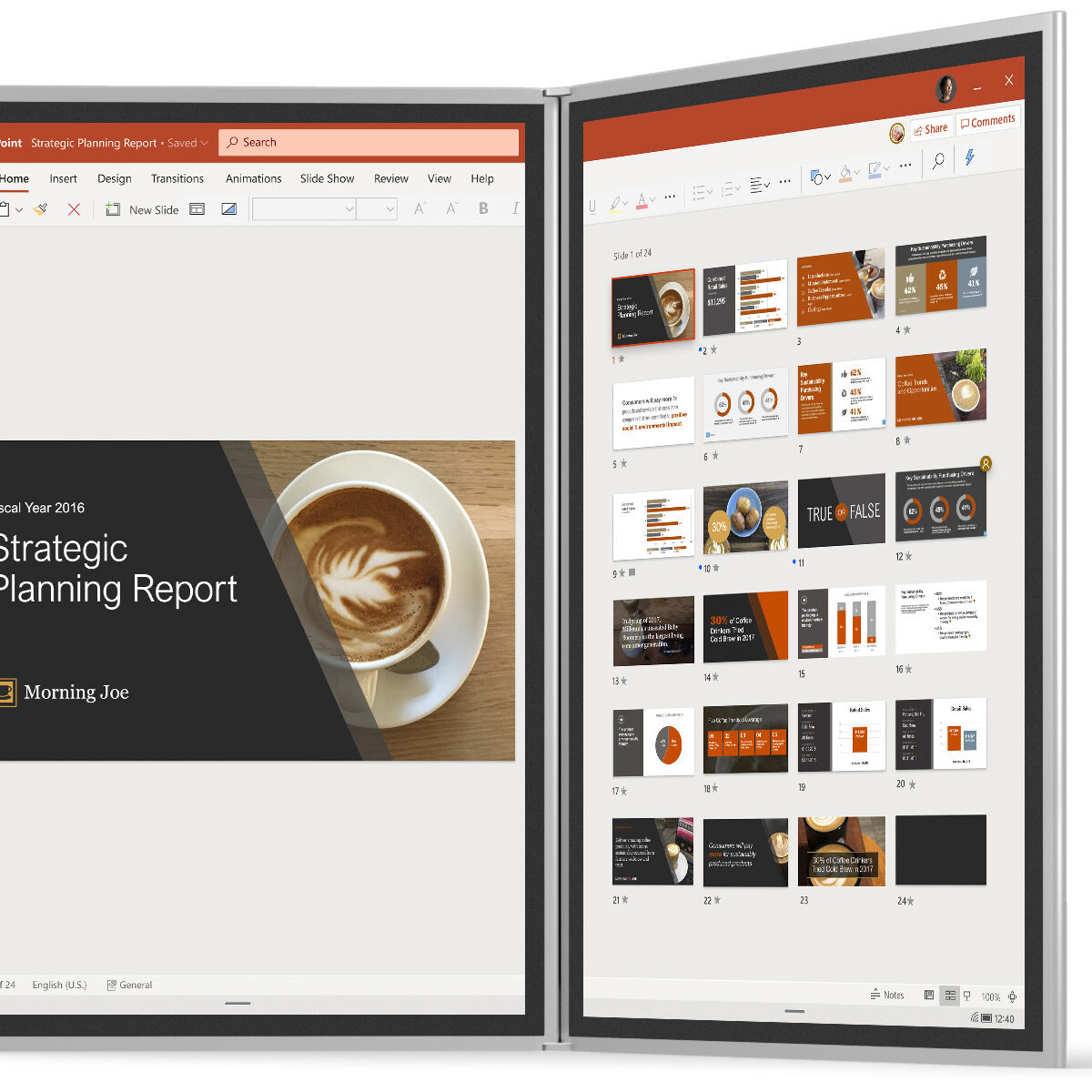Open the Help tab

click(x=482, y=178)
